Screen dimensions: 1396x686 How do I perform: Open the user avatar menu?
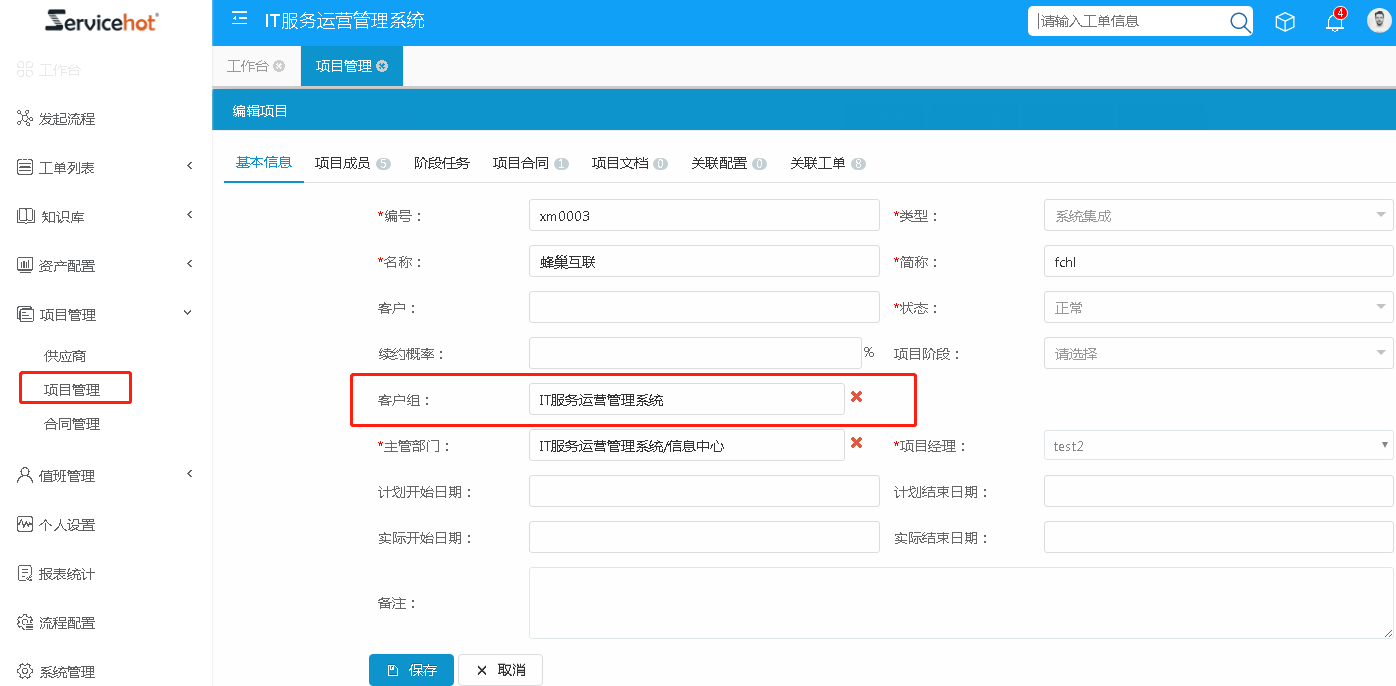[1380, 21]
